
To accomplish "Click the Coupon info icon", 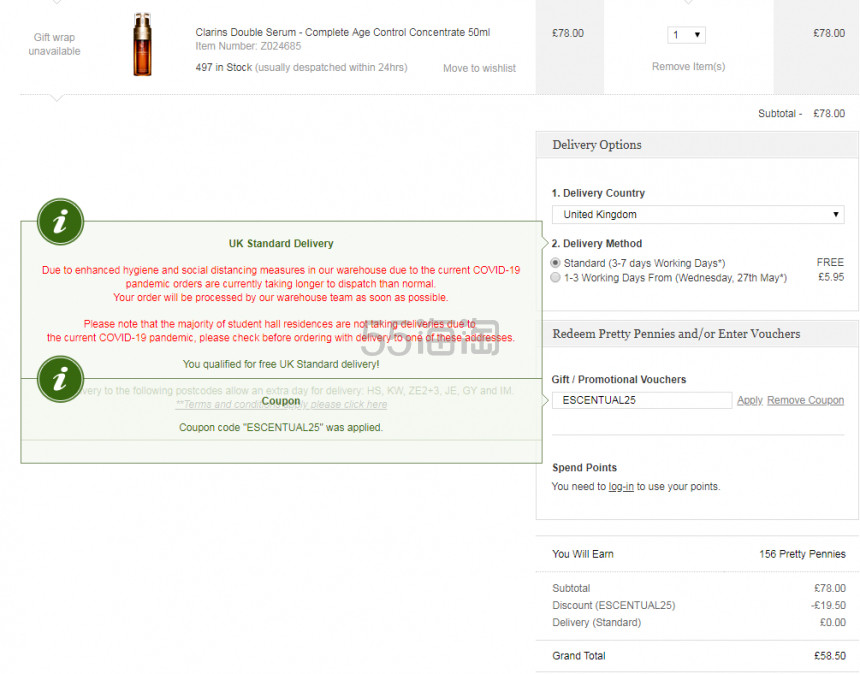I will [x=60, y=379].
